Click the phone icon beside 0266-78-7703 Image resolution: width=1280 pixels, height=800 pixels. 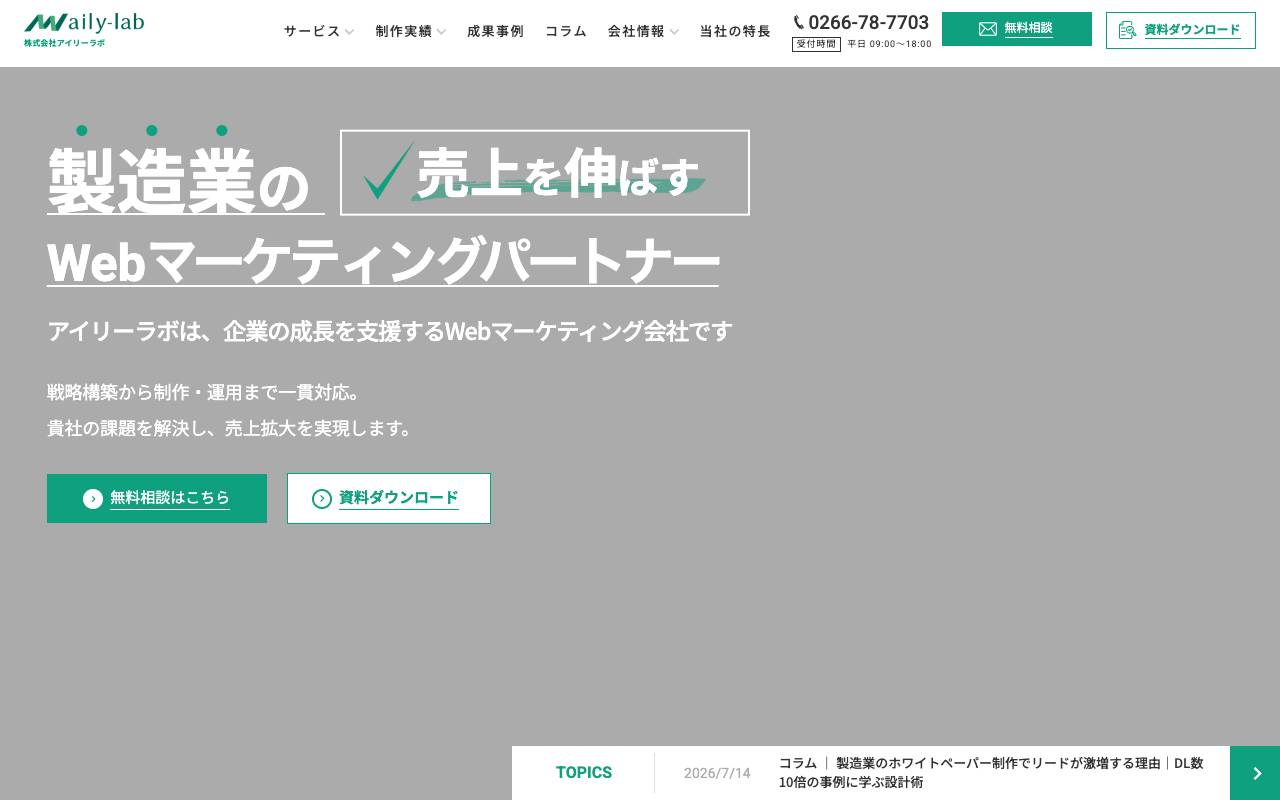(799, 22)
